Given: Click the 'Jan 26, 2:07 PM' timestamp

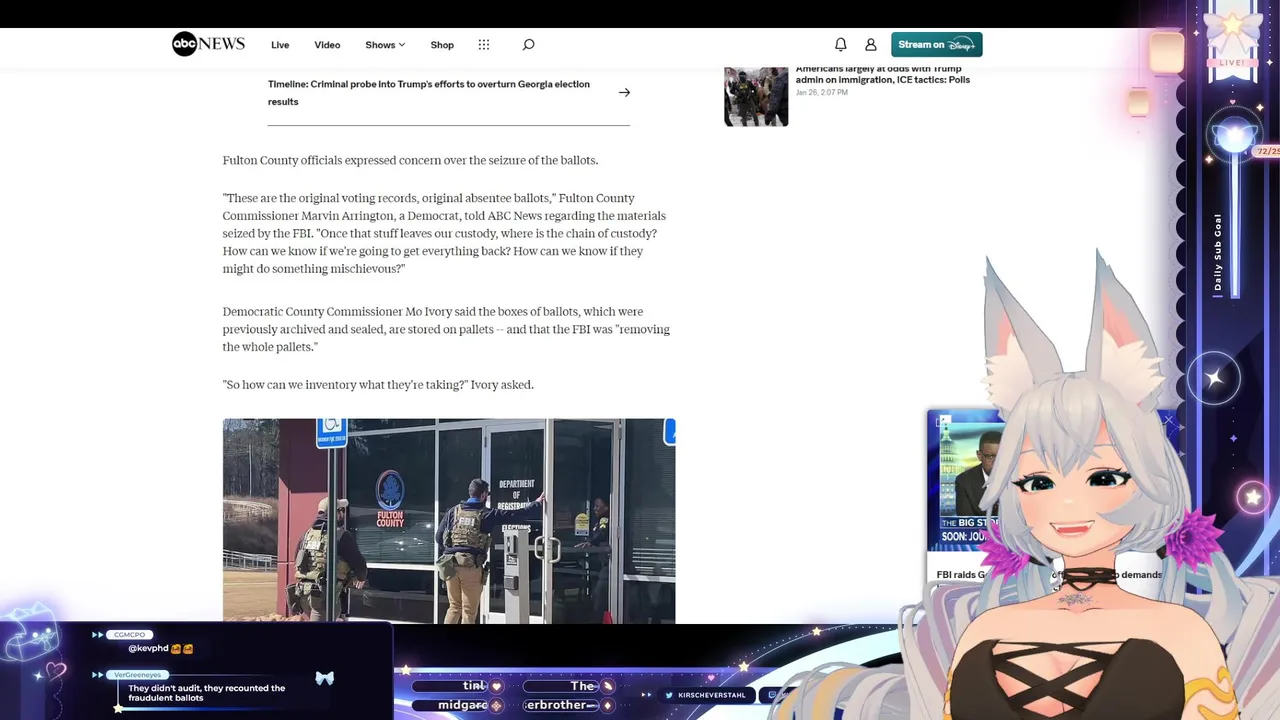Looking at the screenshot, I should [822, 92].
